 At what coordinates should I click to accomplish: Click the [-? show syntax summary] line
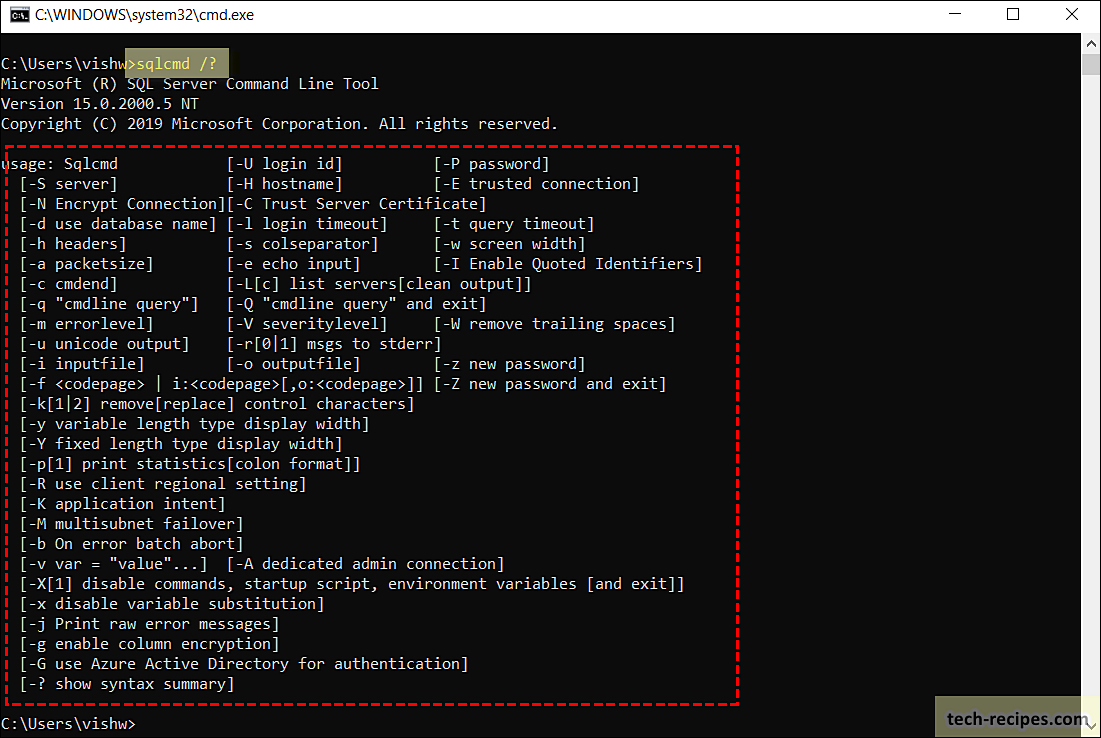126,683
